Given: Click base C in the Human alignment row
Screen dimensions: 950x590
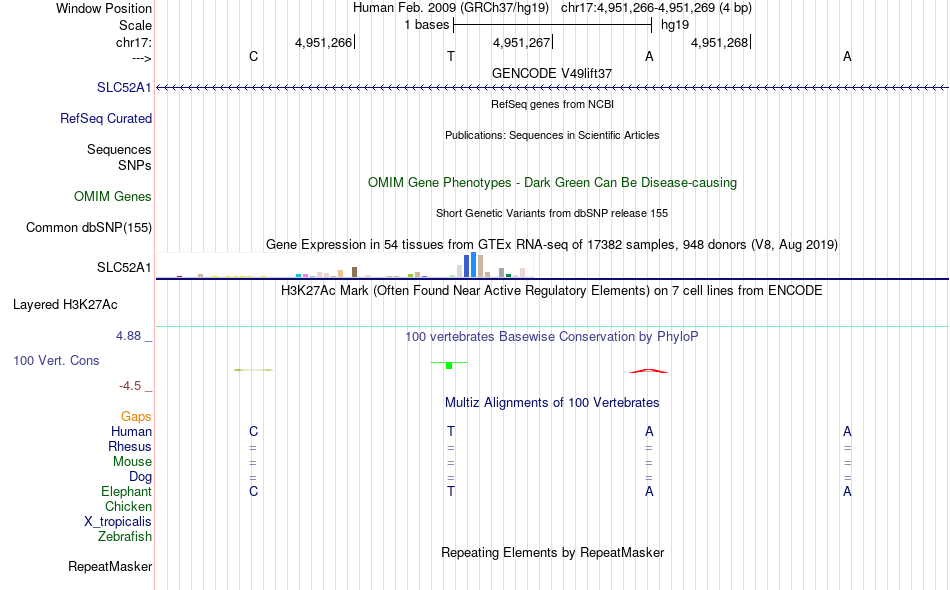Looking at the screenshot, I should coord(253,431).
